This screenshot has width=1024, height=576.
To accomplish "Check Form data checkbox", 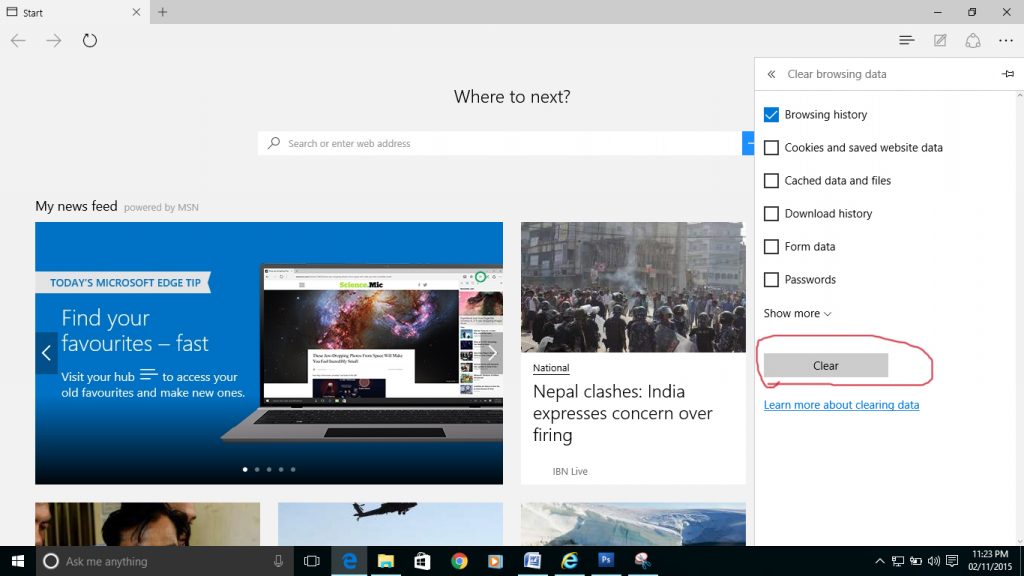I will [771, 246].
